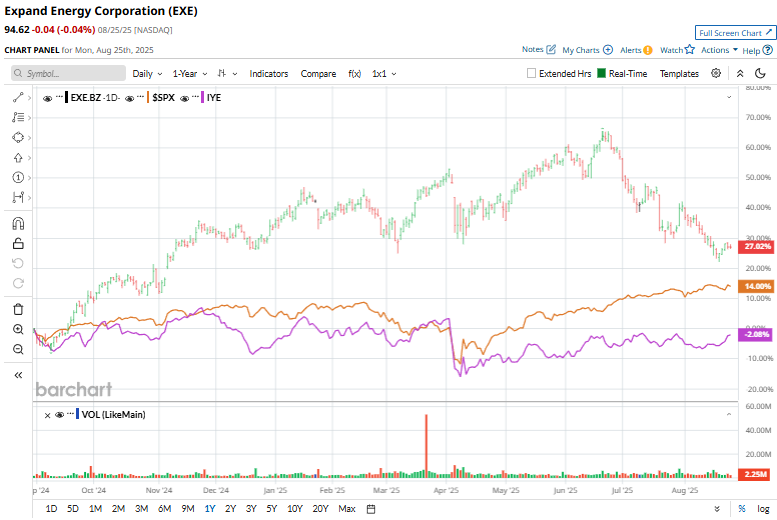Click the Symbol search field

tap(68, 73)
